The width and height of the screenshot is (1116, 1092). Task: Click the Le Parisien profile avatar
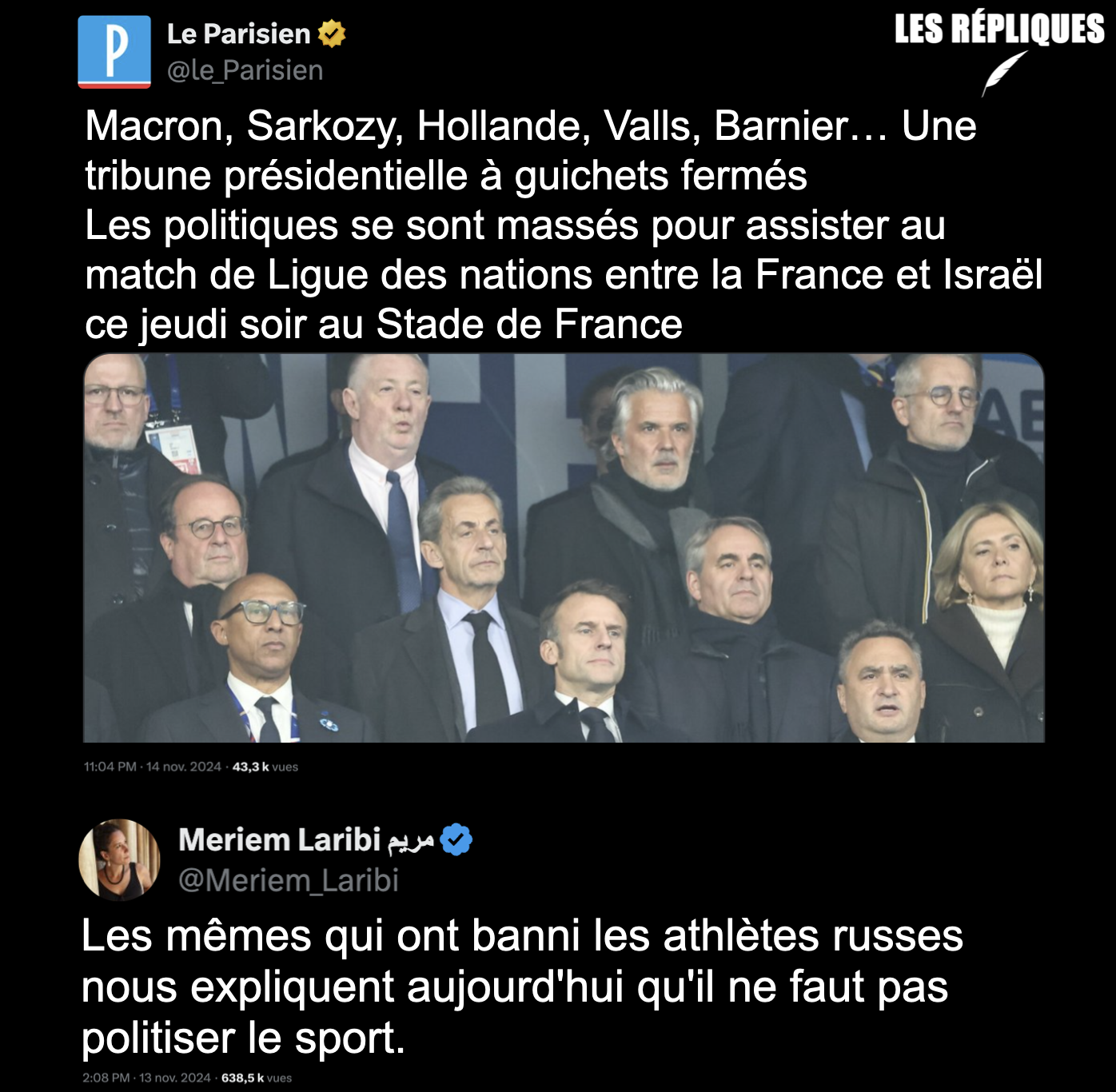pos(114,51)
